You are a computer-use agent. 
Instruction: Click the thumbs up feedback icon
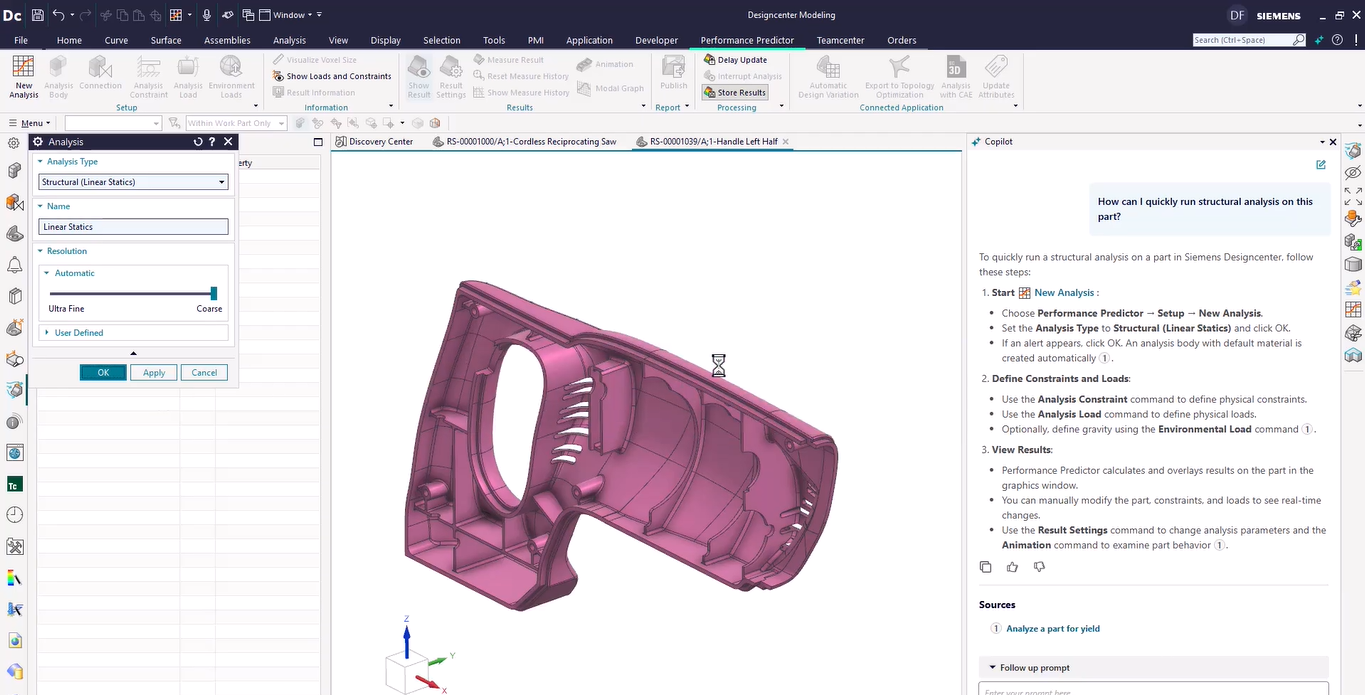click(1012, 567)
